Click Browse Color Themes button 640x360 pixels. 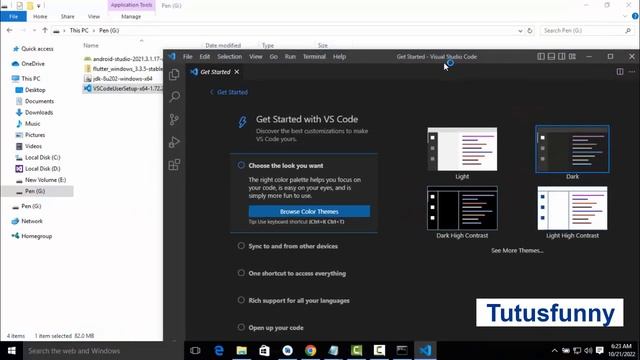coord(309,211)
